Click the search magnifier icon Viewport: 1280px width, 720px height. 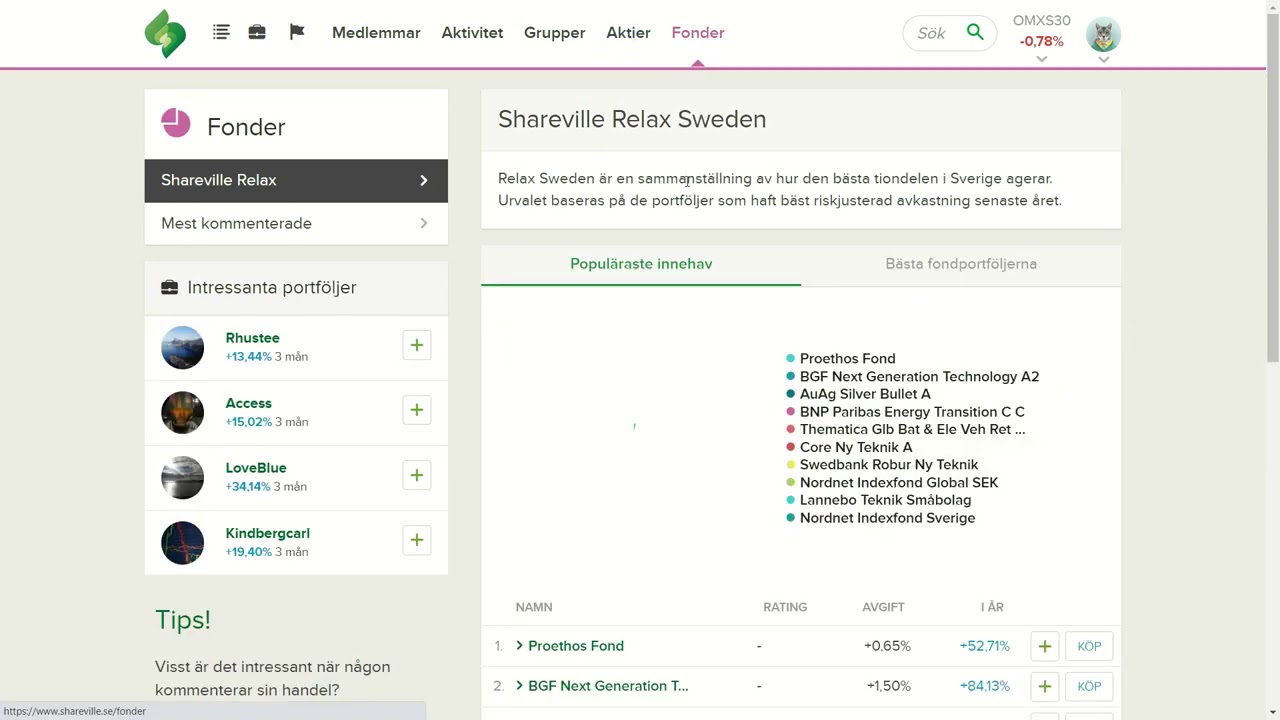coord(975,32)
